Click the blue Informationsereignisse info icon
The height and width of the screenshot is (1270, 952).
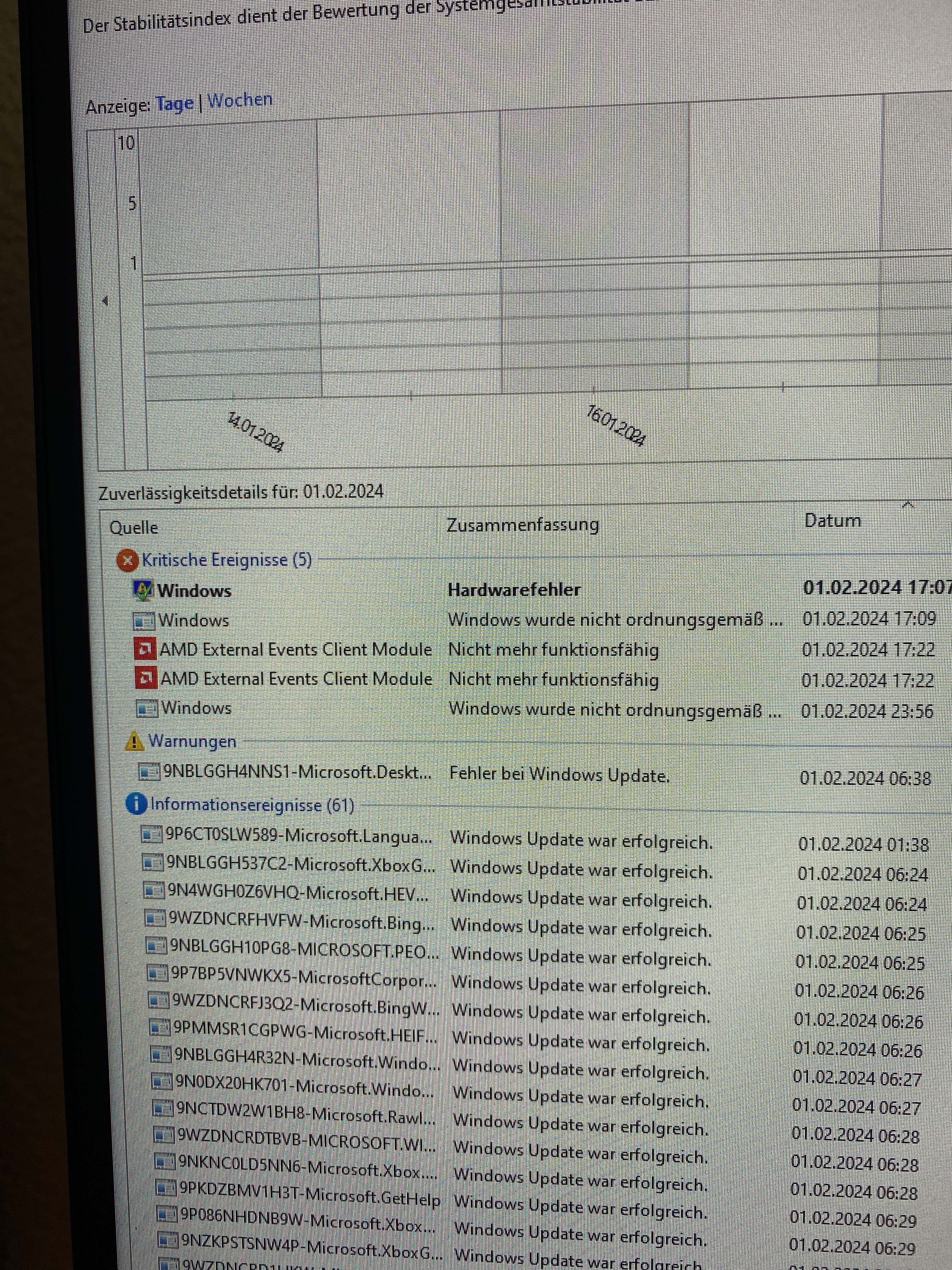pos(136,804)
